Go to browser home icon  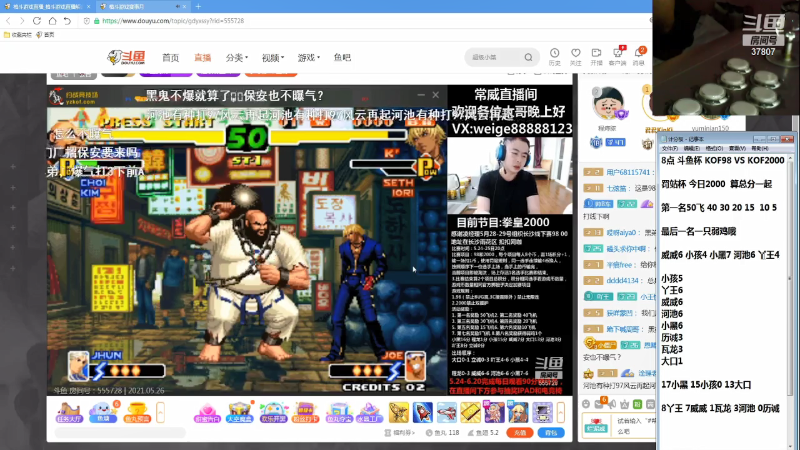pyautogui.click(x=53, y=21)
